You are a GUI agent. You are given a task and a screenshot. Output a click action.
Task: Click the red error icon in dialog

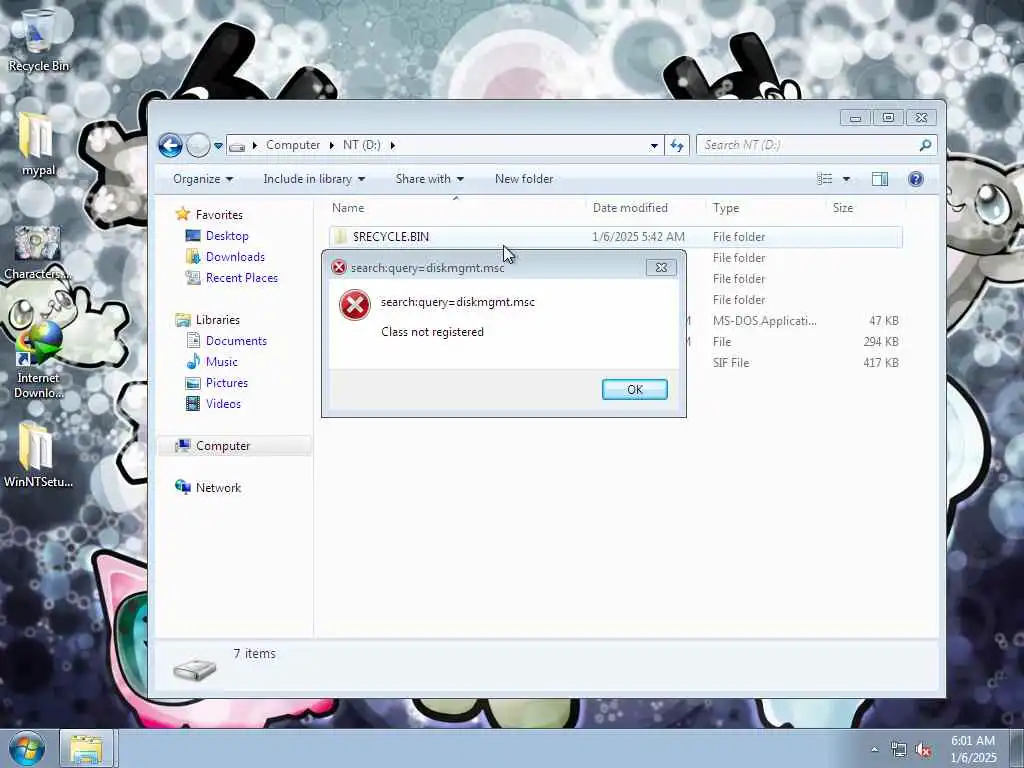(x=355, y=305)
